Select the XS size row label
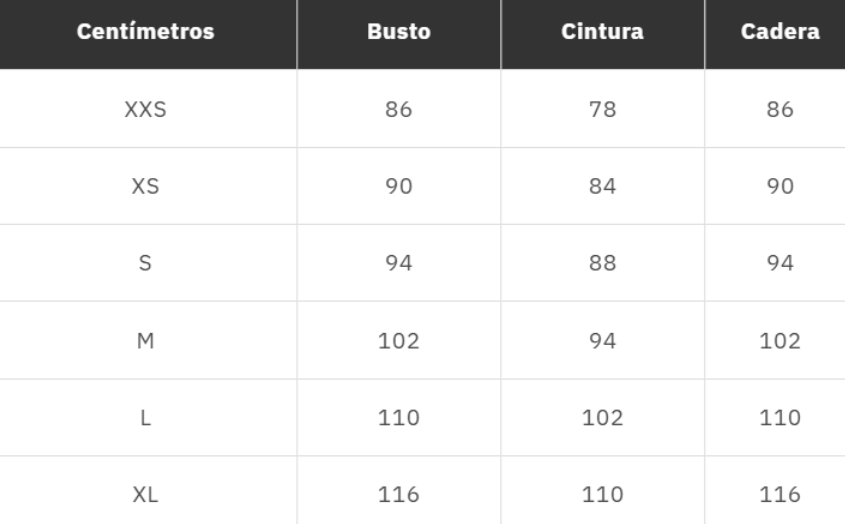Viewport: 845px width, 524px height. pyautogui.click(x=147, y=187)
